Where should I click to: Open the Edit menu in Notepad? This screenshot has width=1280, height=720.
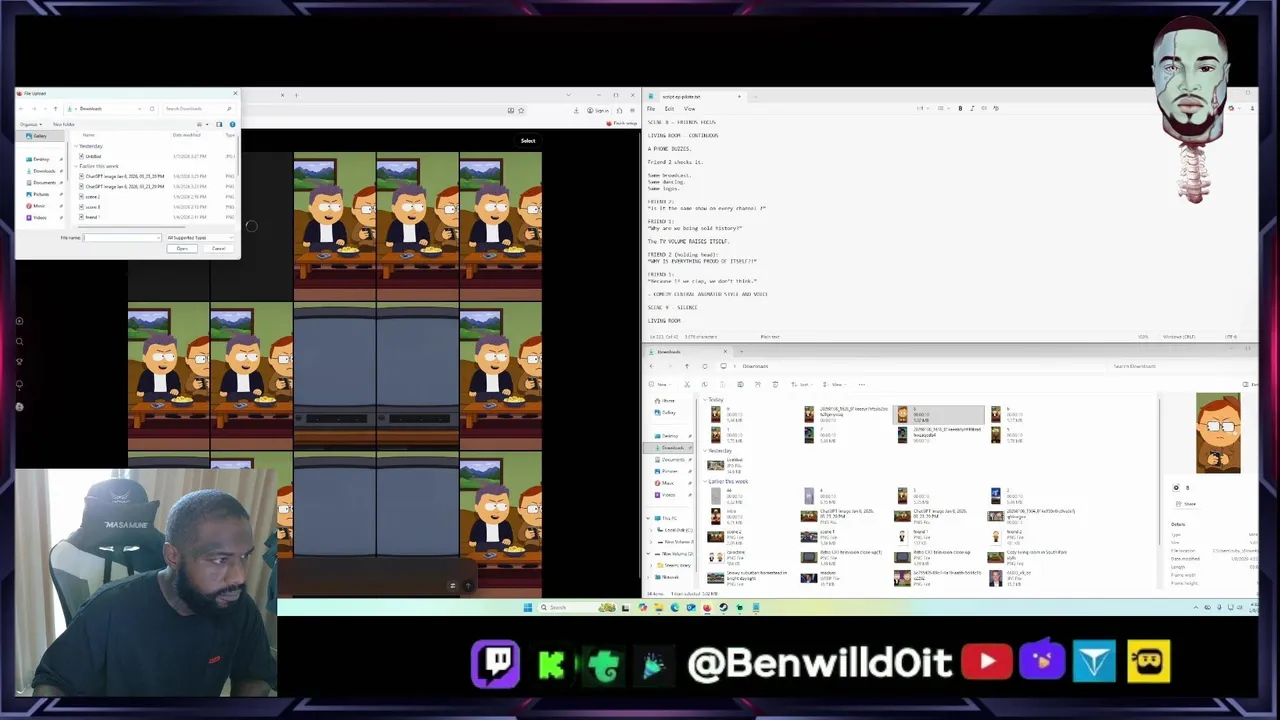[x=669, y=109]
